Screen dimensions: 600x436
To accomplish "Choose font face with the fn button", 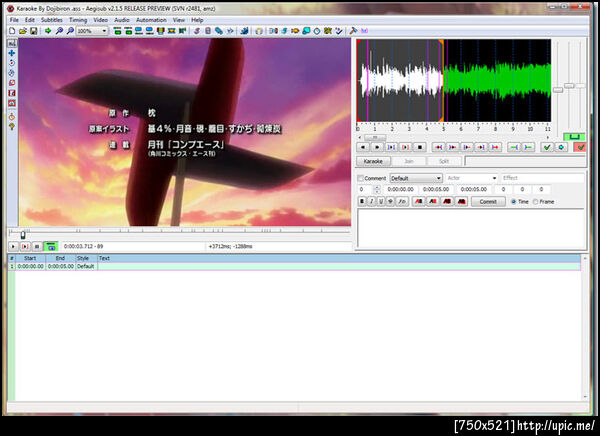I will [x=402, y=201].
